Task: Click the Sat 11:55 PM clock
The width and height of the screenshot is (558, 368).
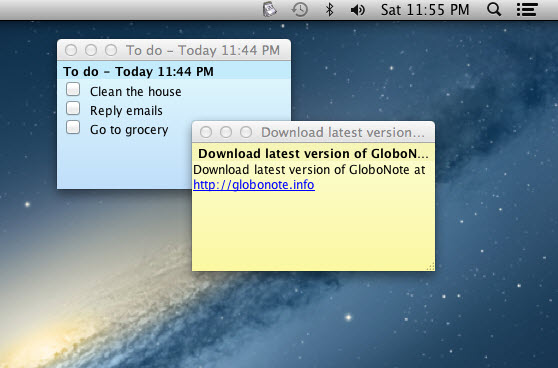Action: point(425,10)
